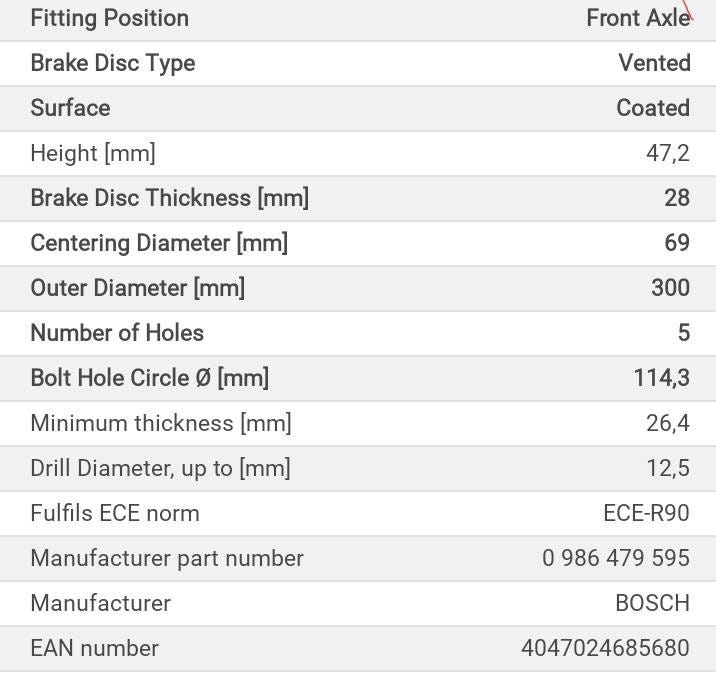The width and height of the screenshot is (716, 688).
Task: Click the Vented brake disc type value
Action: pyautogui.click(x=654, y=63)
